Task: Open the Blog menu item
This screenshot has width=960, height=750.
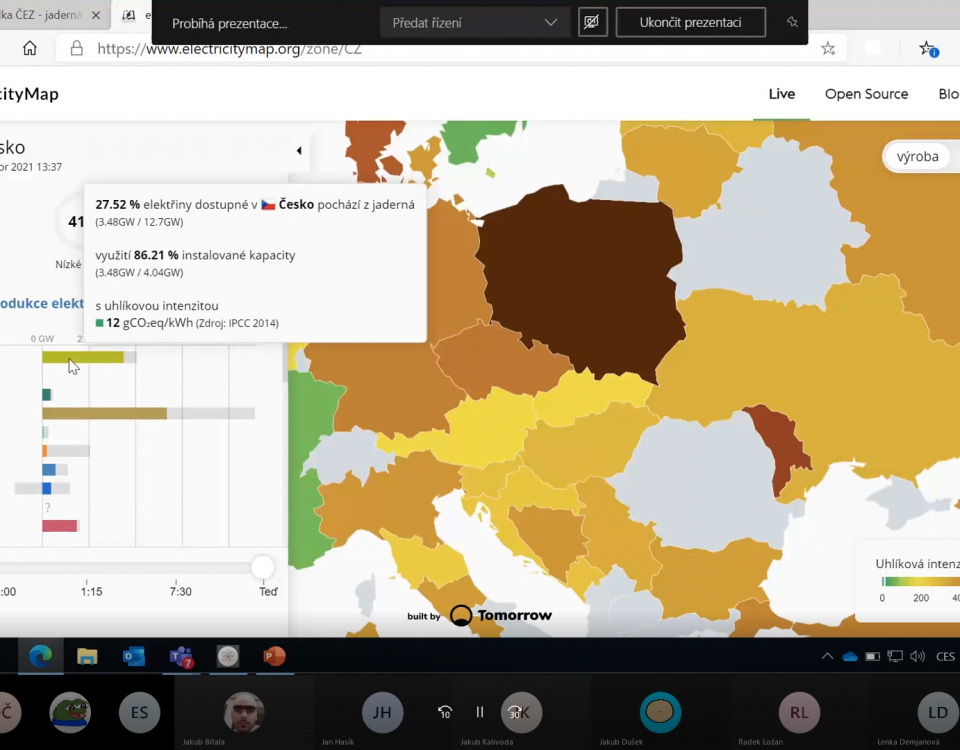Action: pyautogui.click(x=949, y=94)
